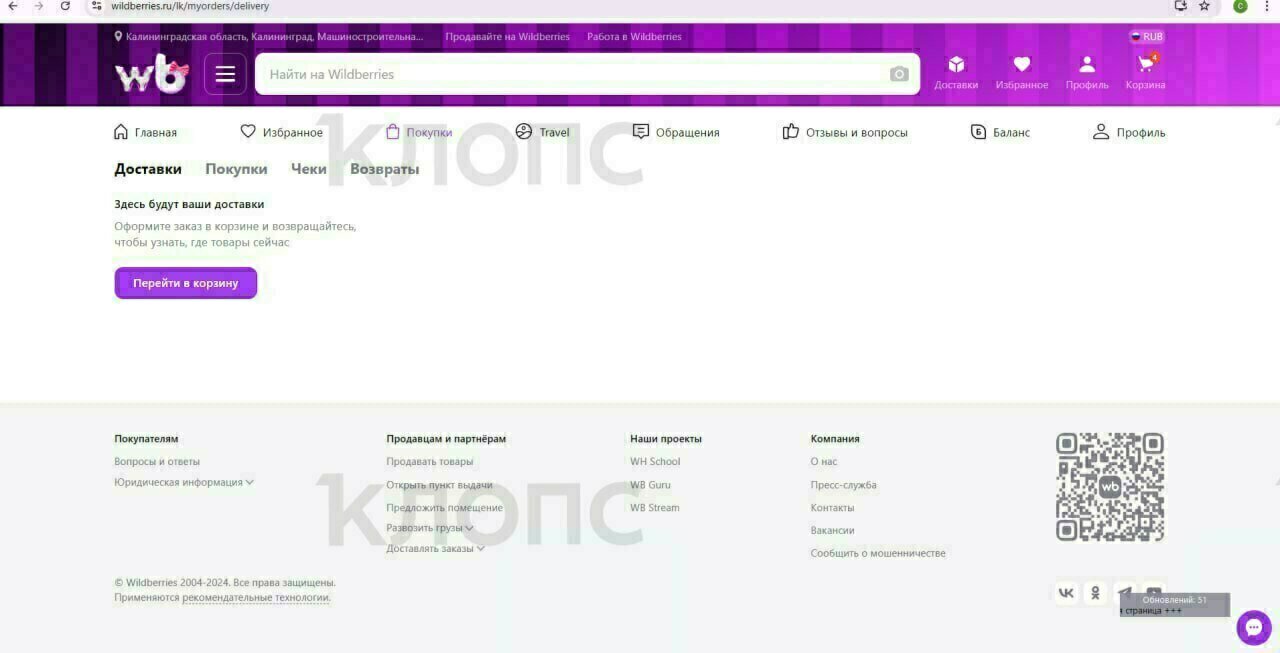Open Работа в Wildberries link
This screenshot has width=1280, height=653.
click(x=634, y=37)
